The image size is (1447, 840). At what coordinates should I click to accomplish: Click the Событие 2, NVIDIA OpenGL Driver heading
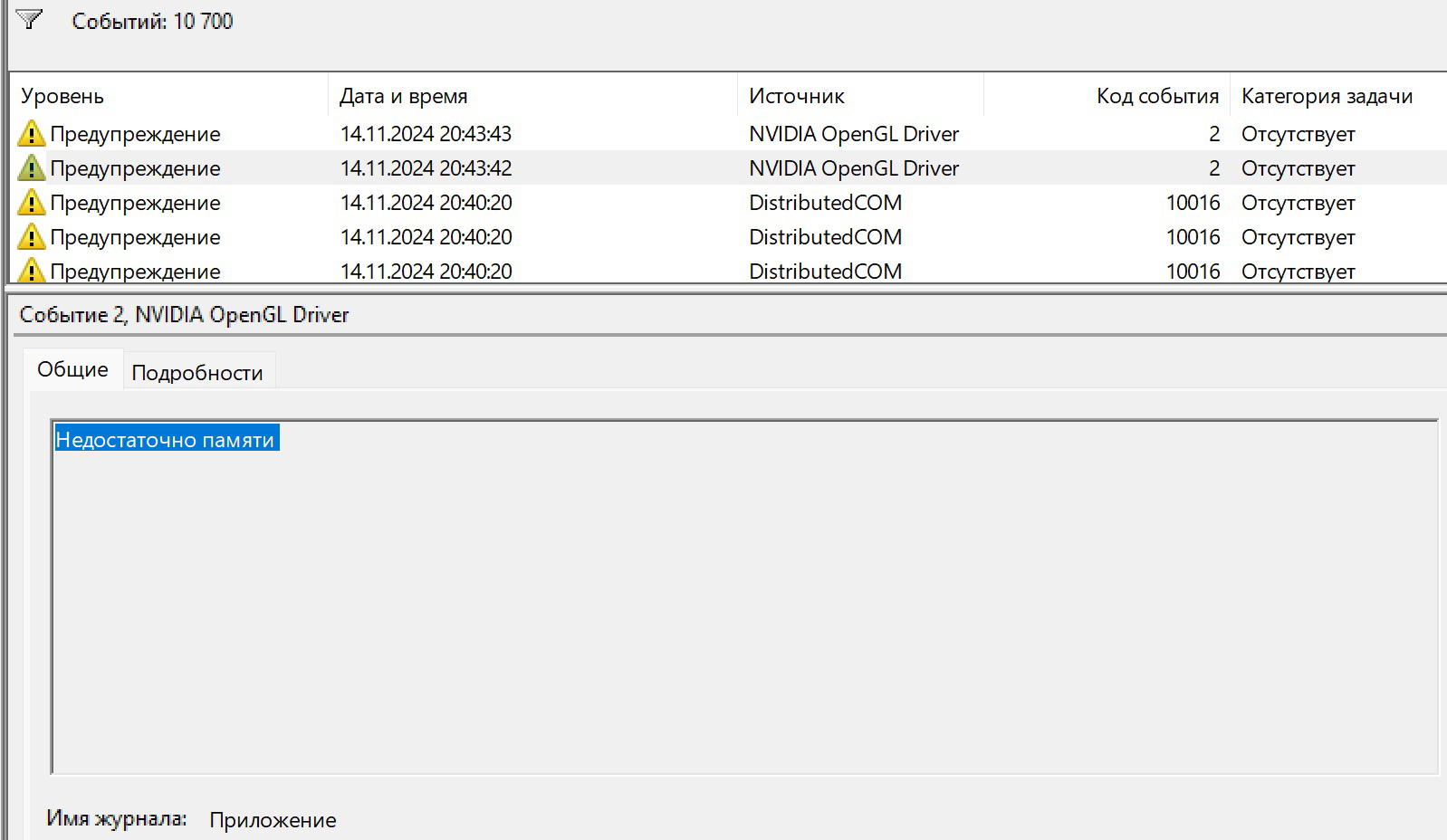tap(184, 314)
